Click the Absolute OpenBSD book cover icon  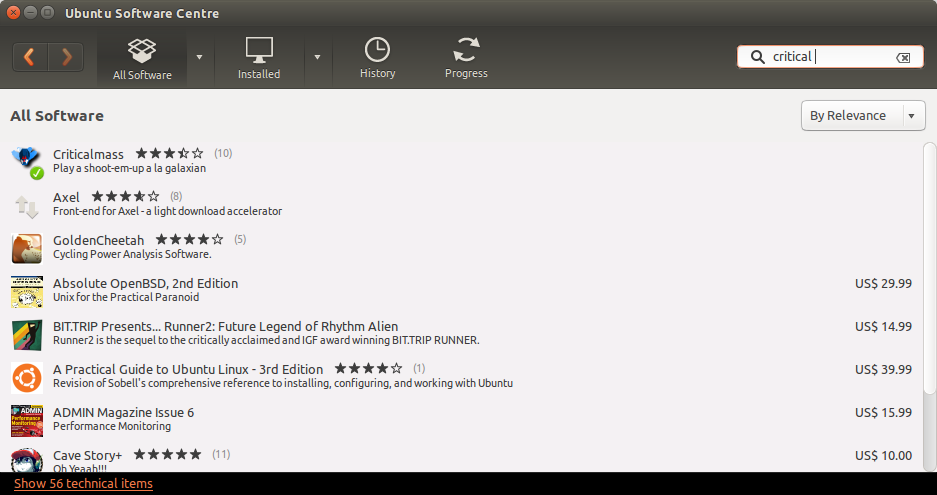[x=27, y=292]
